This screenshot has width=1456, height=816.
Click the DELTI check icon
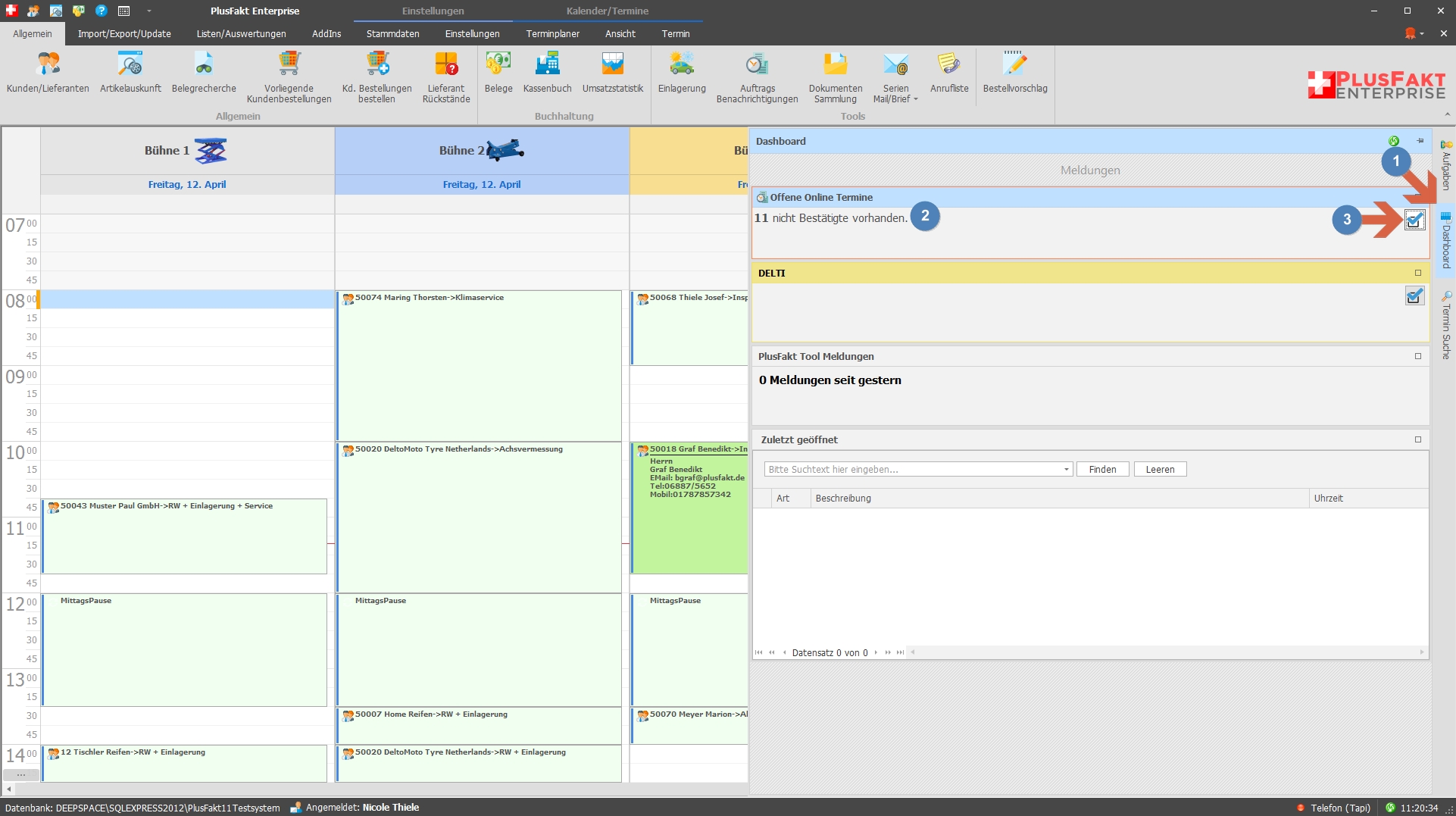(1414, 296)
